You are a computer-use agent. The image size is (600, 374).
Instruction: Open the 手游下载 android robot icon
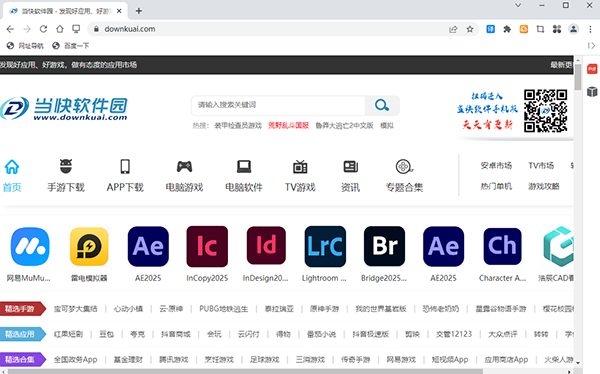tap(66, 167)
